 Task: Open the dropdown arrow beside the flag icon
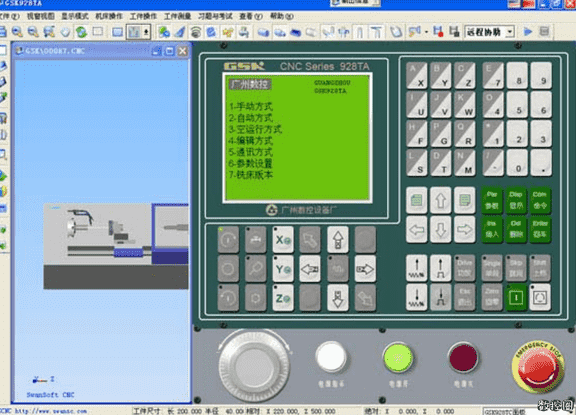(x=426, y=32)
